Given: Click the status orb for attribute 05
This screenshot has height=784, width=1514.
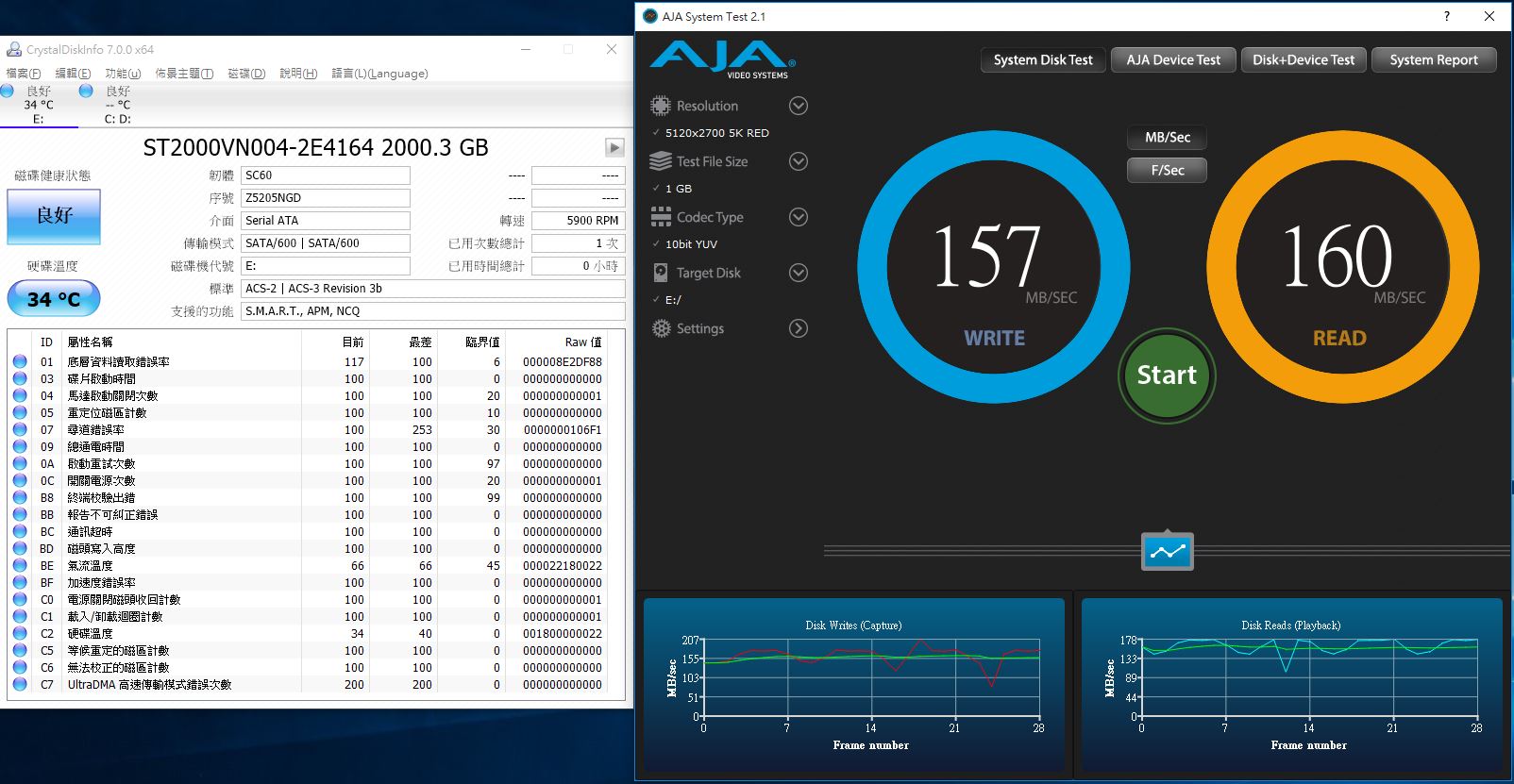Looking at the screenshot, I should click(20, 412).
